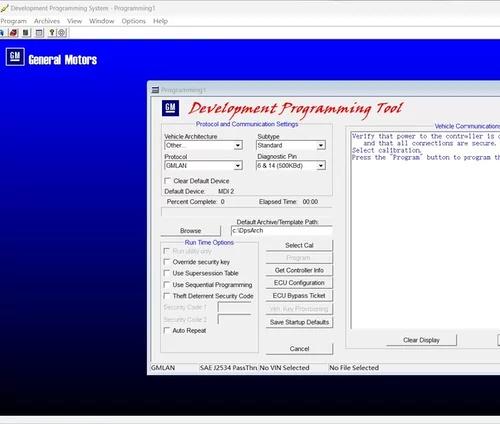Click the red car toolbar icon

coord(13,33)
